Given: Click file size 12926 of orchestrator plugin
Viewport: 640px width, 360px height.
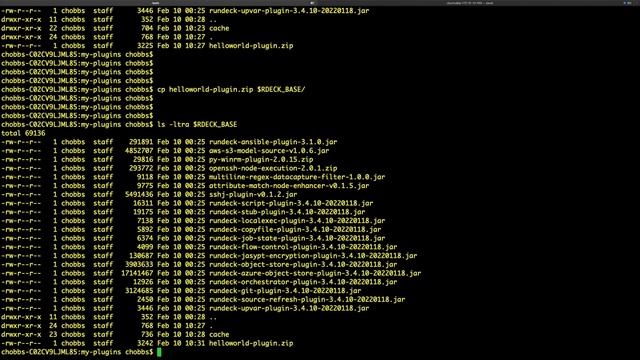Looking at the screenshot, I should pos(143,282).
